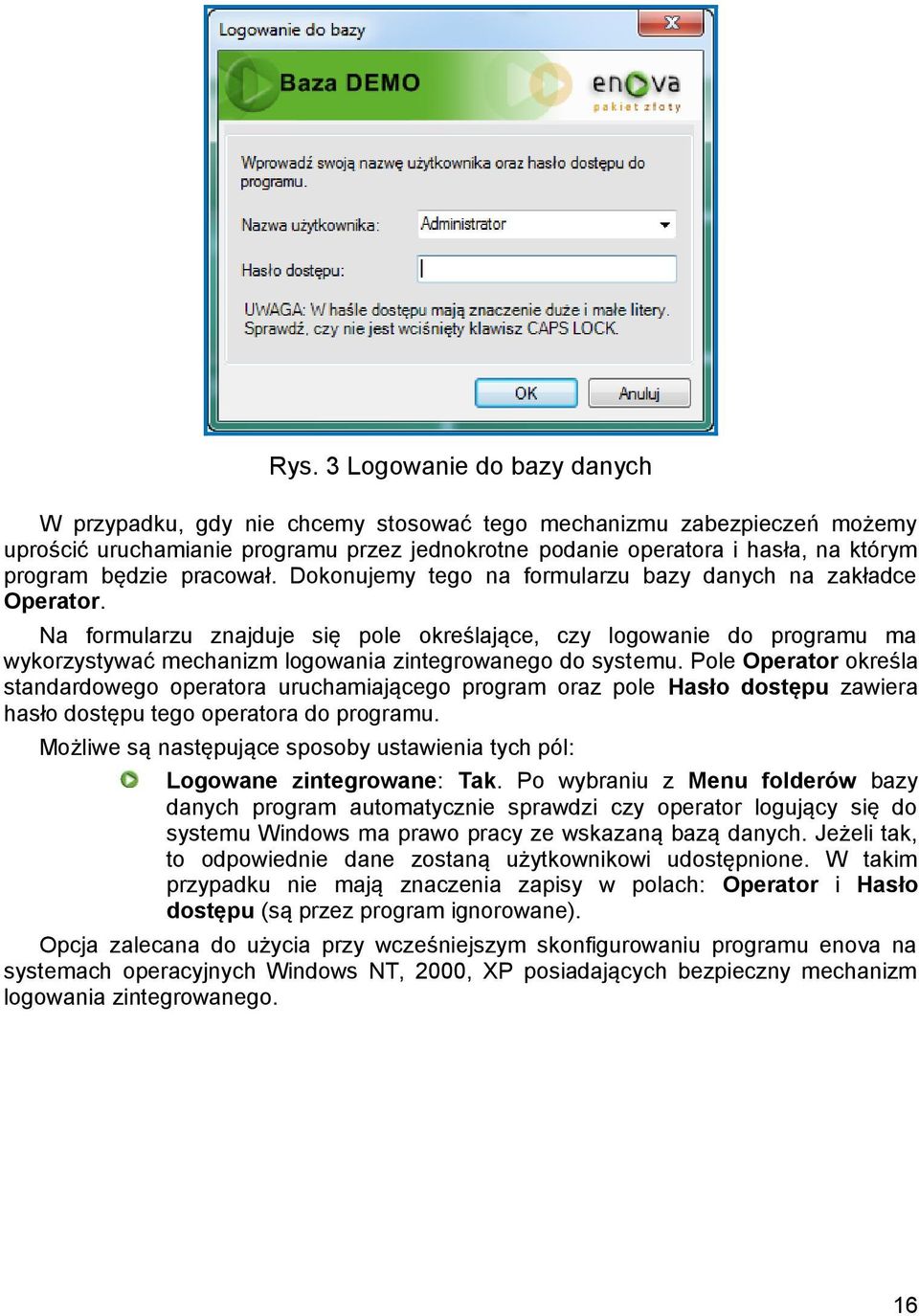919x1316 pixels.
Task: Click the enova pakiet złoty logo
Action: coord(636,90)
